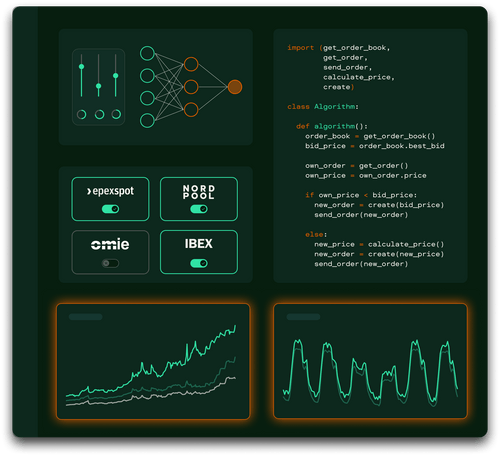Click 'own_price = own_order.price' line
The height and width of the screenshot is (456, 500).
tap(366, 175)
